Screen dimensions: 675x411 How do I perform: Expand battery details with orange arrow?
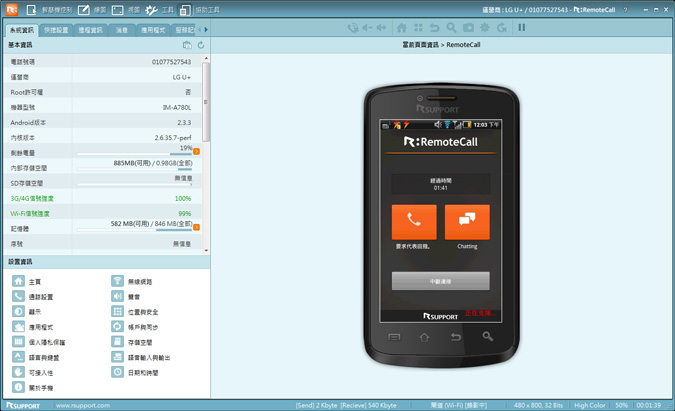pyautogui.click(x=196, y=151)
